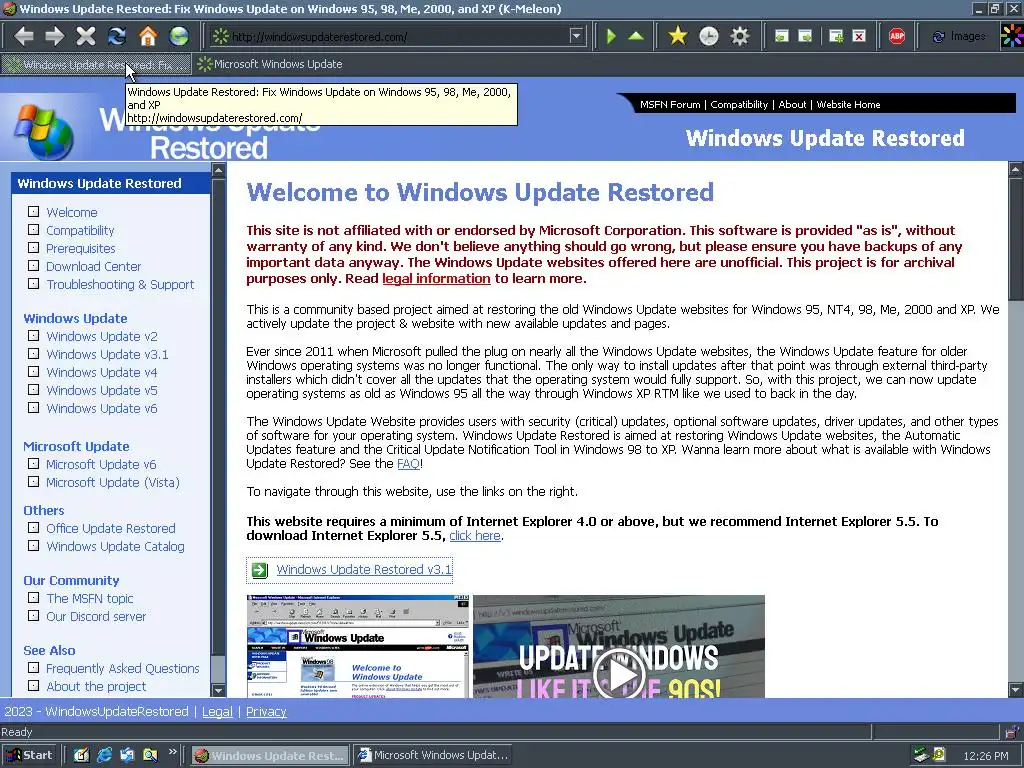This screenshot has width=1024, height=768.
Task: Click into the address bar URL field
Action: [399, 37]
